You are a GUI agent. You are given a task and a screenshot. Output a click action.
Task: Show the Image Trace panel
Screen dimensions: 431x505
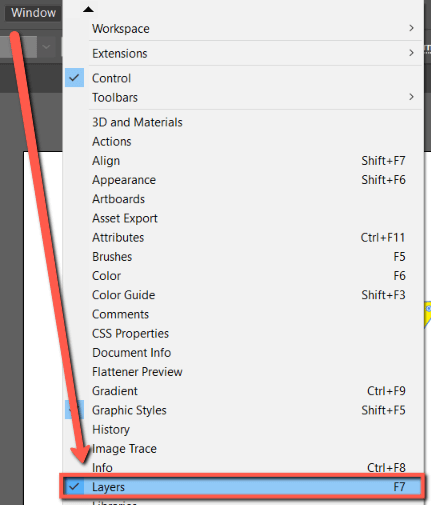124,449
